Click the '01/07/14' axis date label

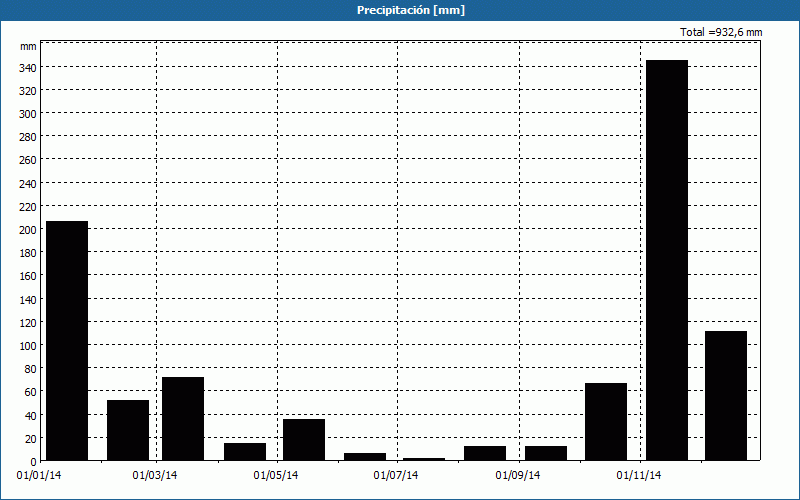(x=396, y=476)
